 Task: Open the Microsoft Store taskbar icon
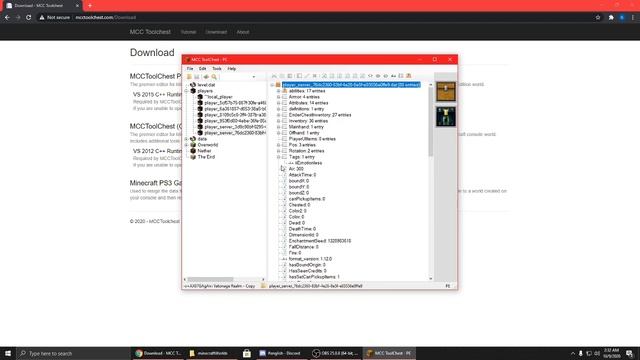[247, 353]
